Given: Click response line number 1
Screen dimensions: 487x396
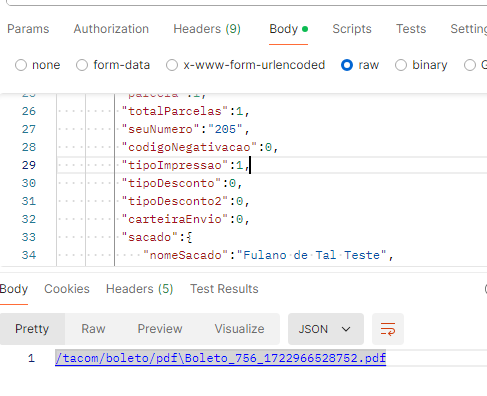Looking at the screenshot, I should click(31, 358).
